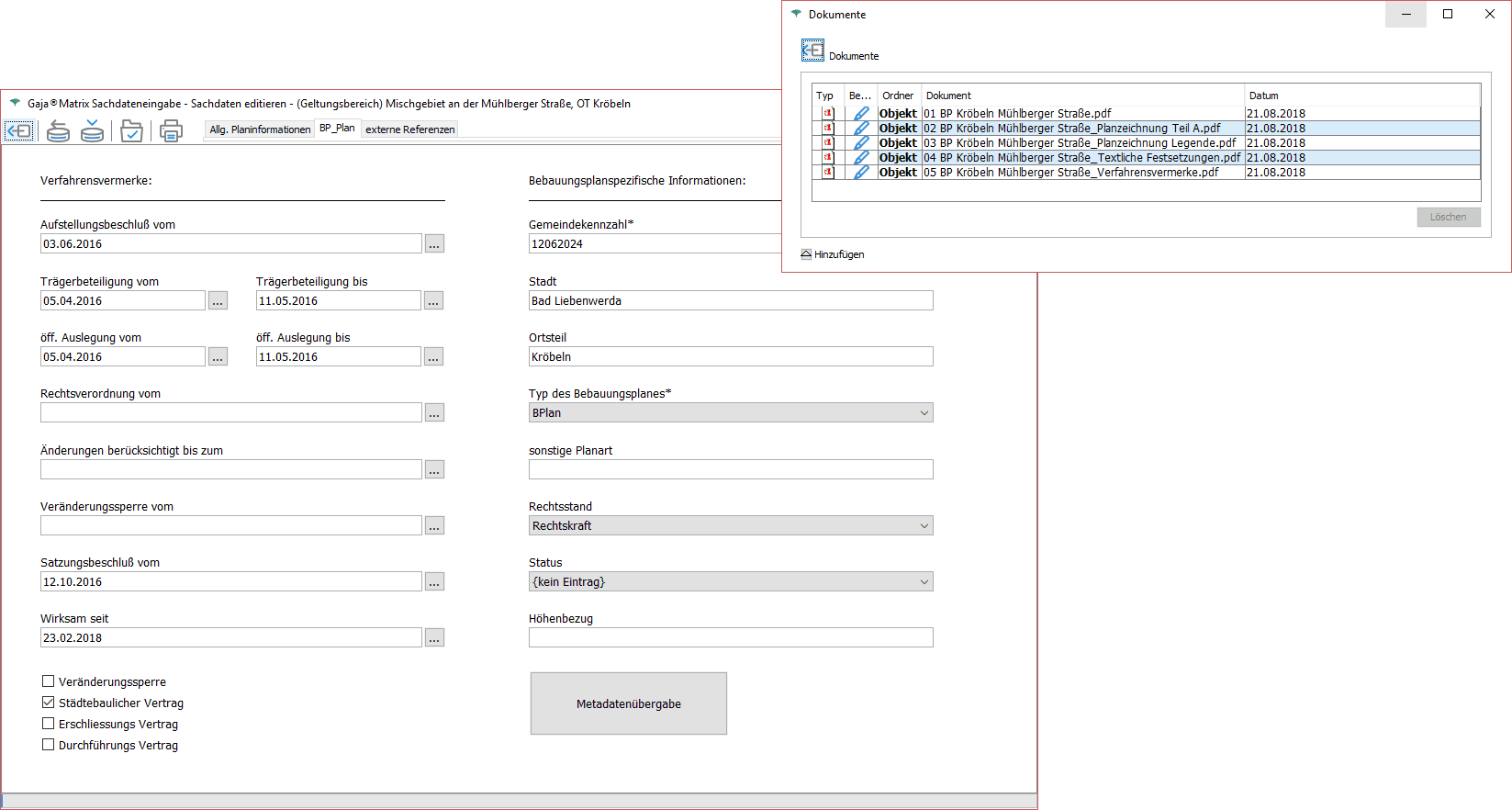Tick the Erschliessungs Vertrag checkbox

[x=49, y=724]
